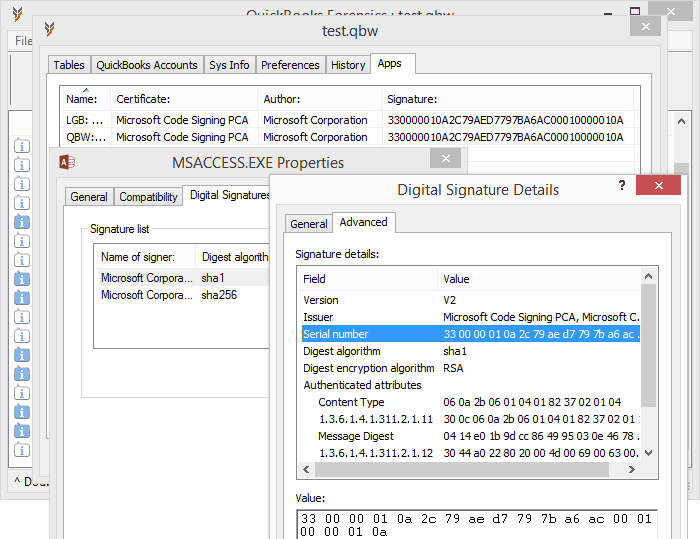Screen dimensions: 700x539
Task: Click the second info icon in sidebar
Action: pyautogui.click(x=22, y=165)
